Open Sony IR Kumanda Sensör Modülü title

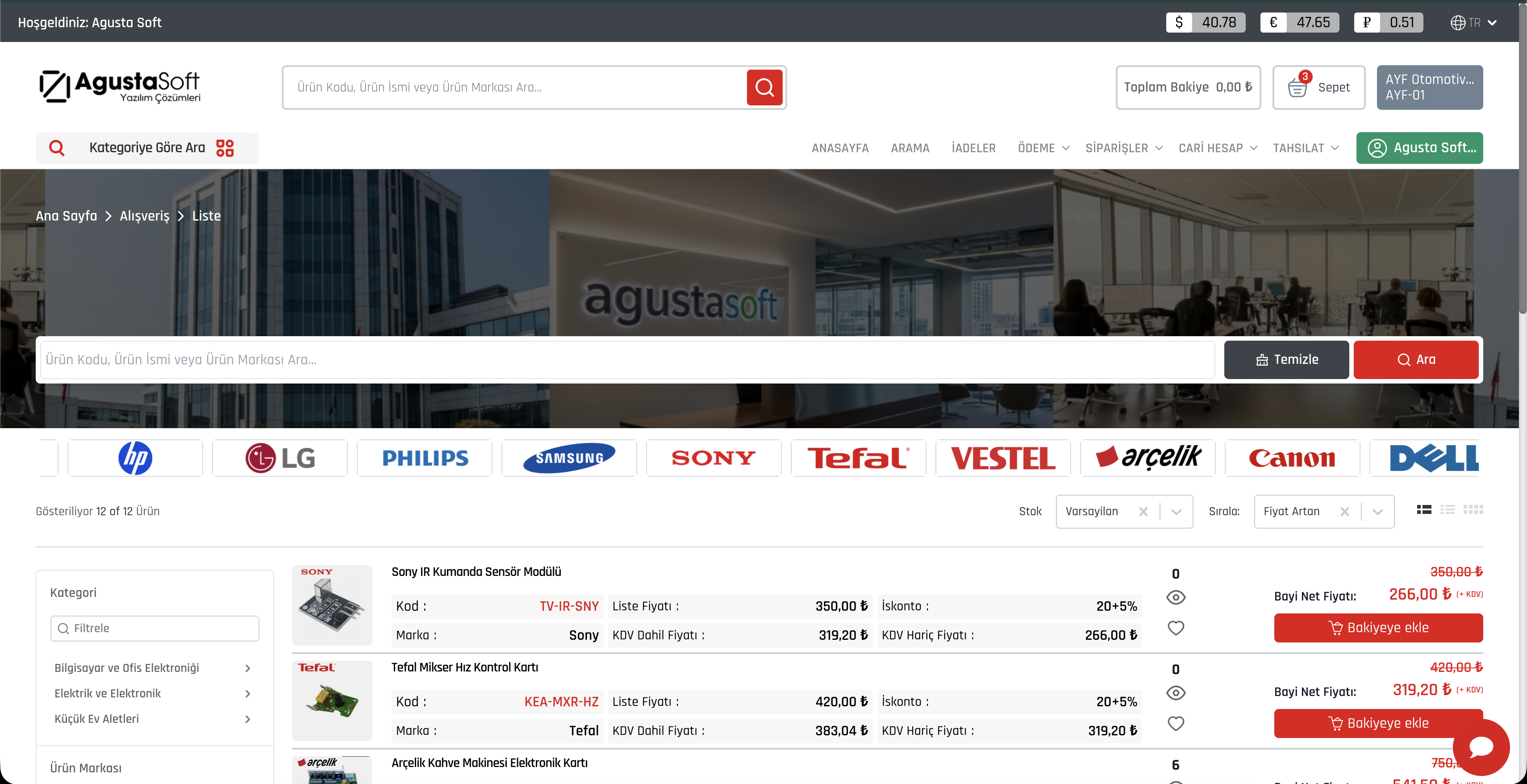click(x=476, y=572)
